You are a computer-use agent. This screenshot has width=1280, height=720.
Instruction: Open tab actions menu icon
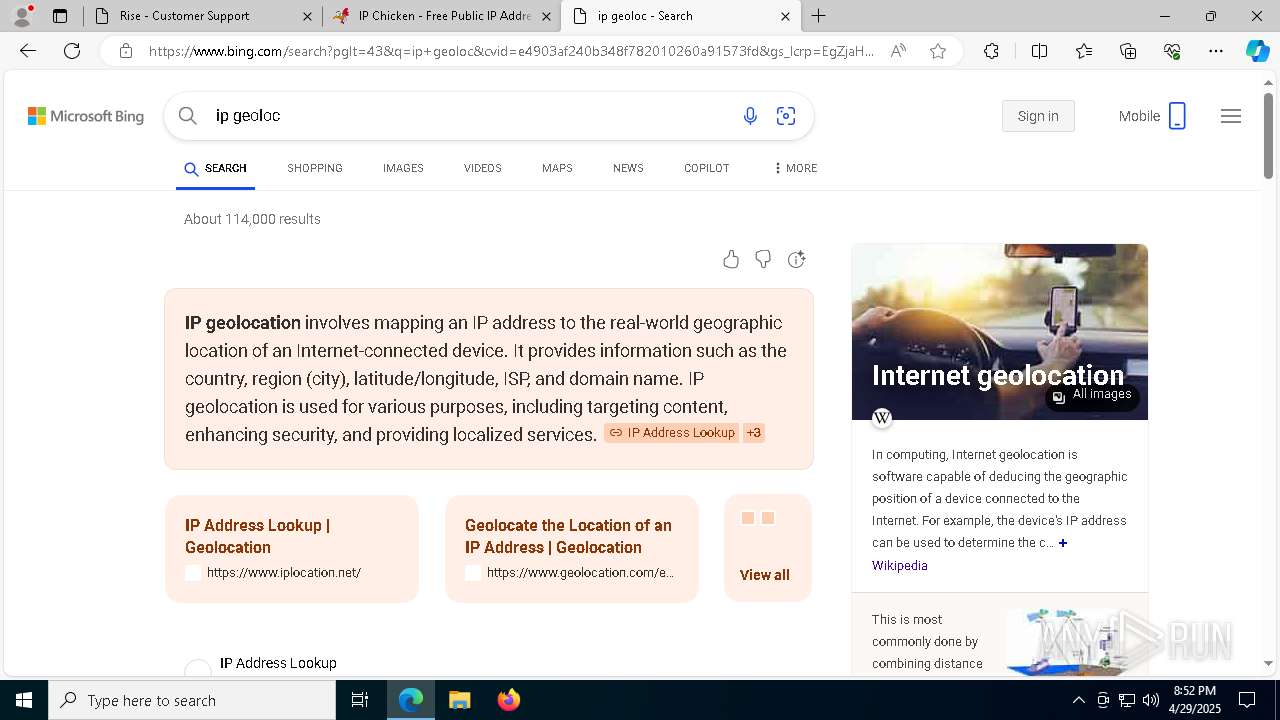pos(60,16)
